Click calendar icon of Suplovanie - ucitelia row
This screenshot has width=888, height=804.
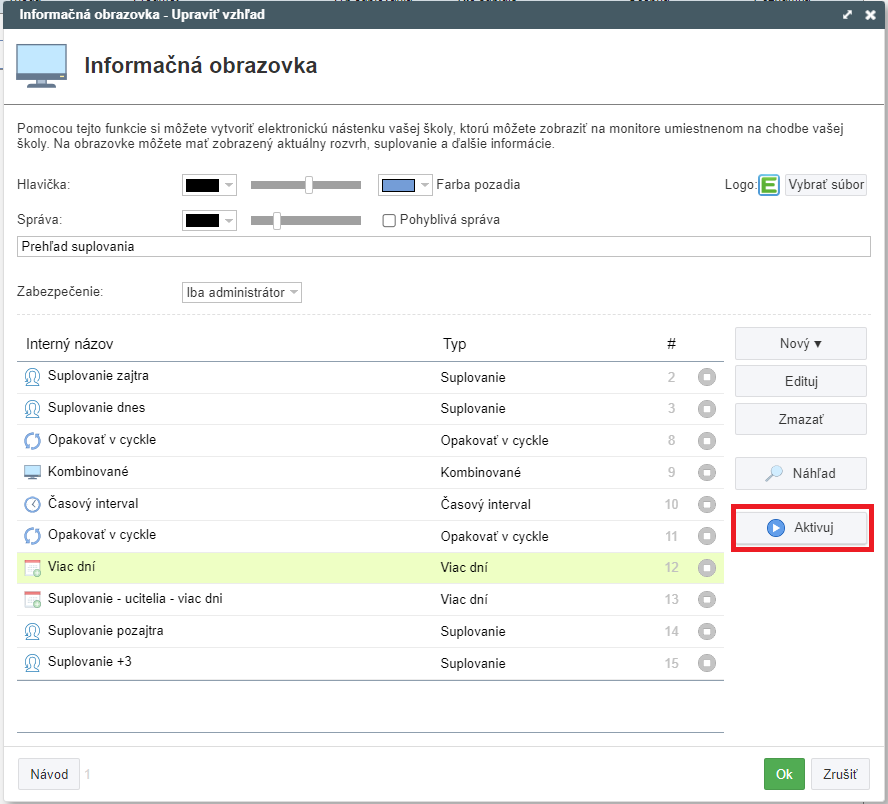click(x=32, y=599)
